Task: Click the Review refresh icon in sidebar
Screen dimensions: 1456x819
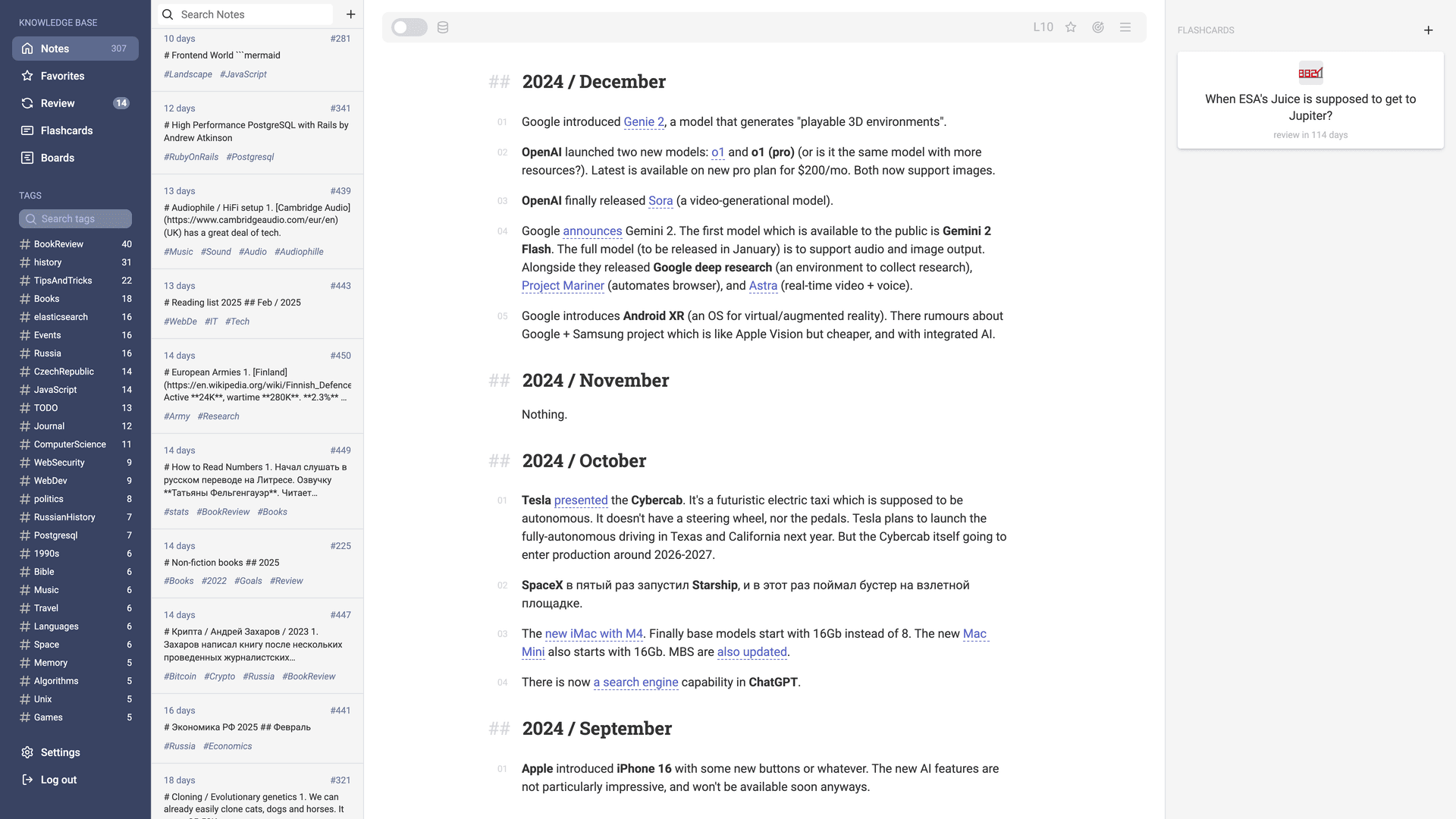Action: (x=27, y=103)
